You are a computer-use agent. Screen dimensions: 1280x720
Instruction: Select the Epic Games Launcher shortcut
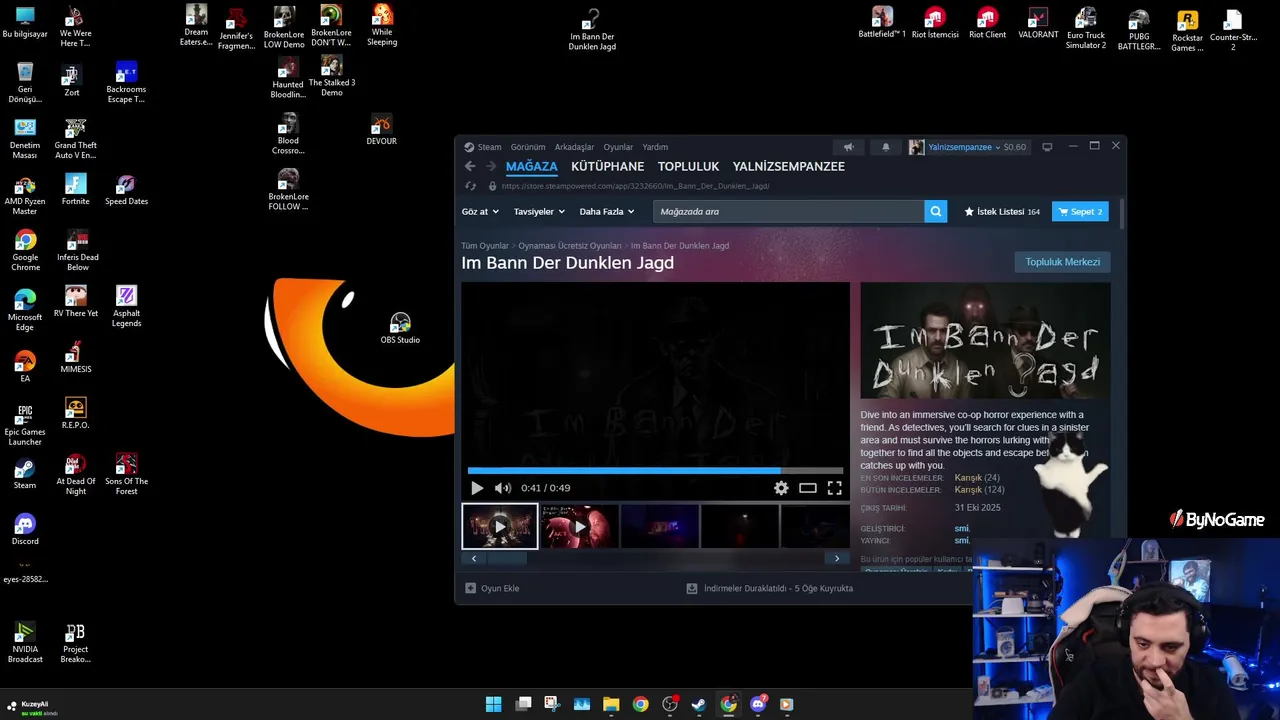point(25,424)
